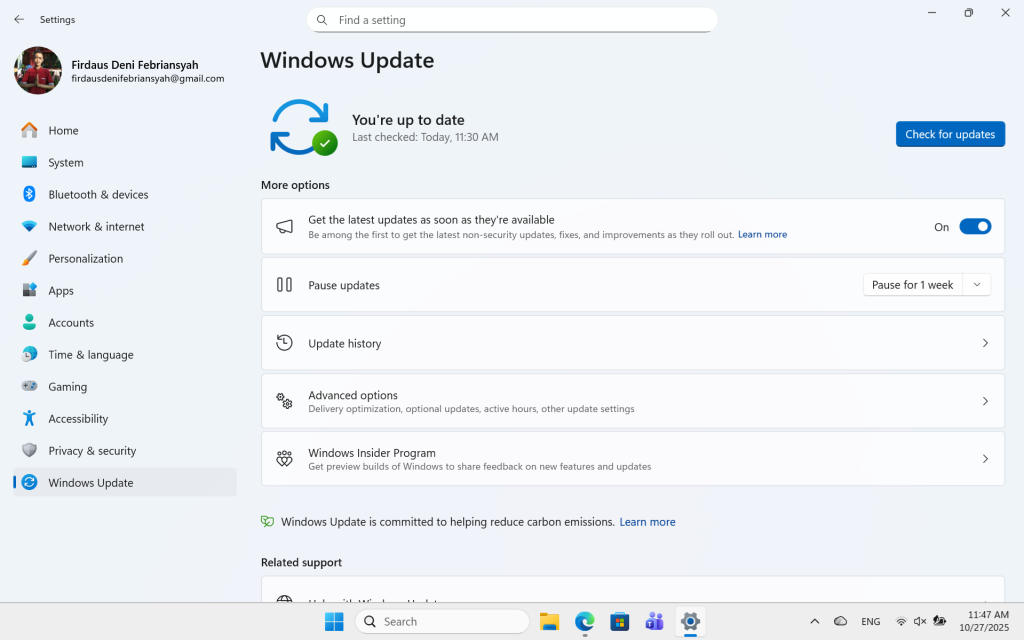This screenshot has height=640, width=1024.
Task: Click the history clock icon
Action: coord(284,343)
